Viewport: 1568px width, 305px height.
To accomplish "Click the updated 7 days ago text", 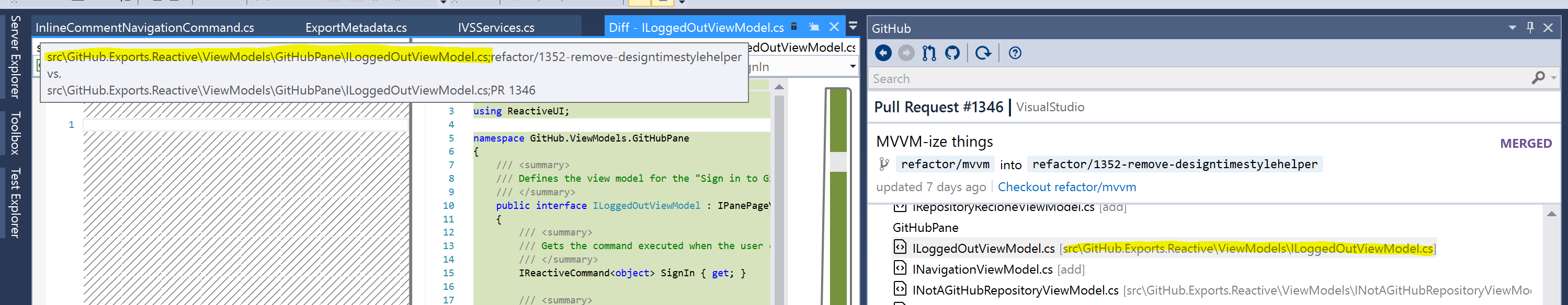I will click(930, 187).
